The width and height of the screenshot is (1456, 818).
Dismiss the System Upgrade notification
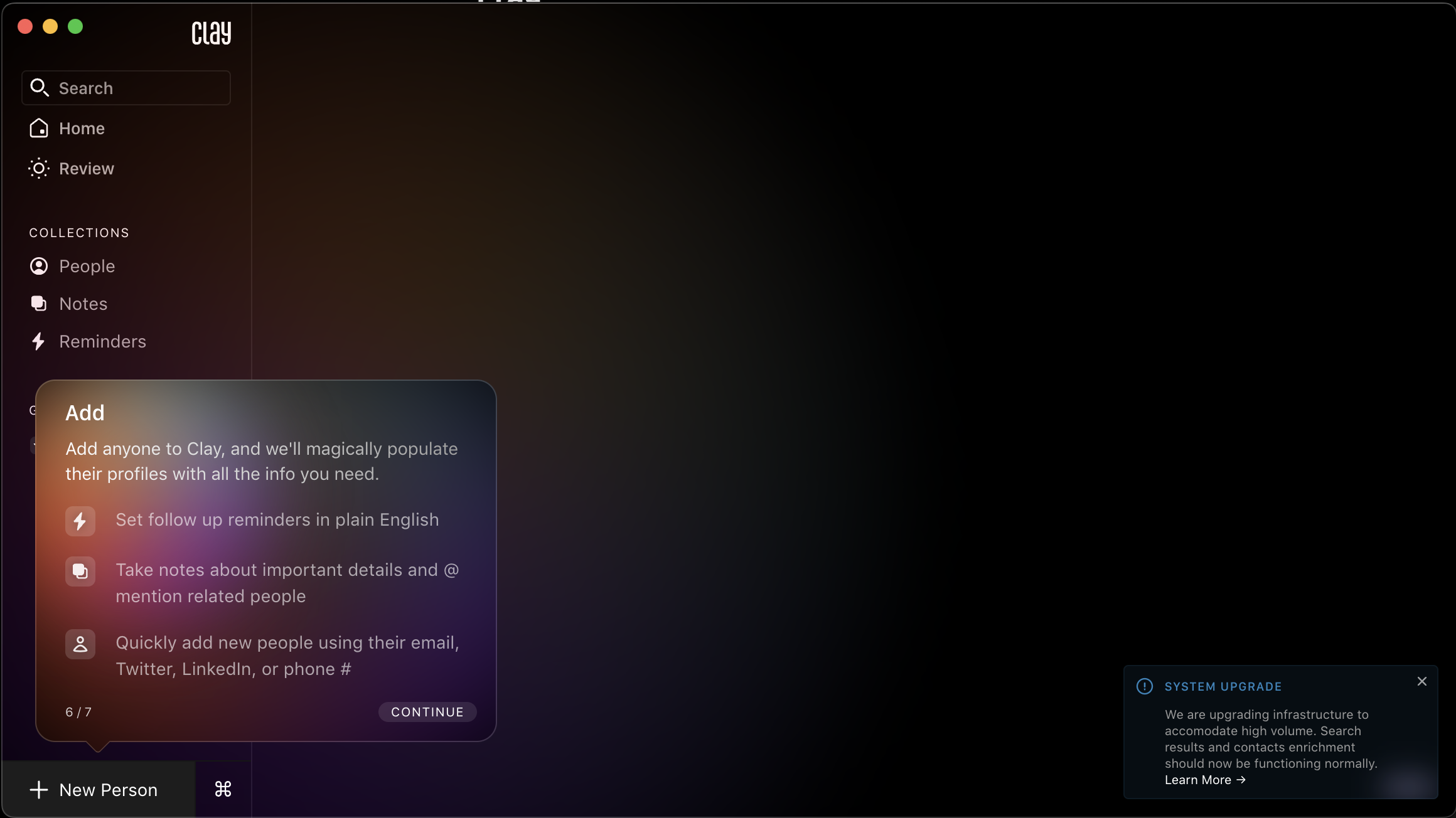1422,681
